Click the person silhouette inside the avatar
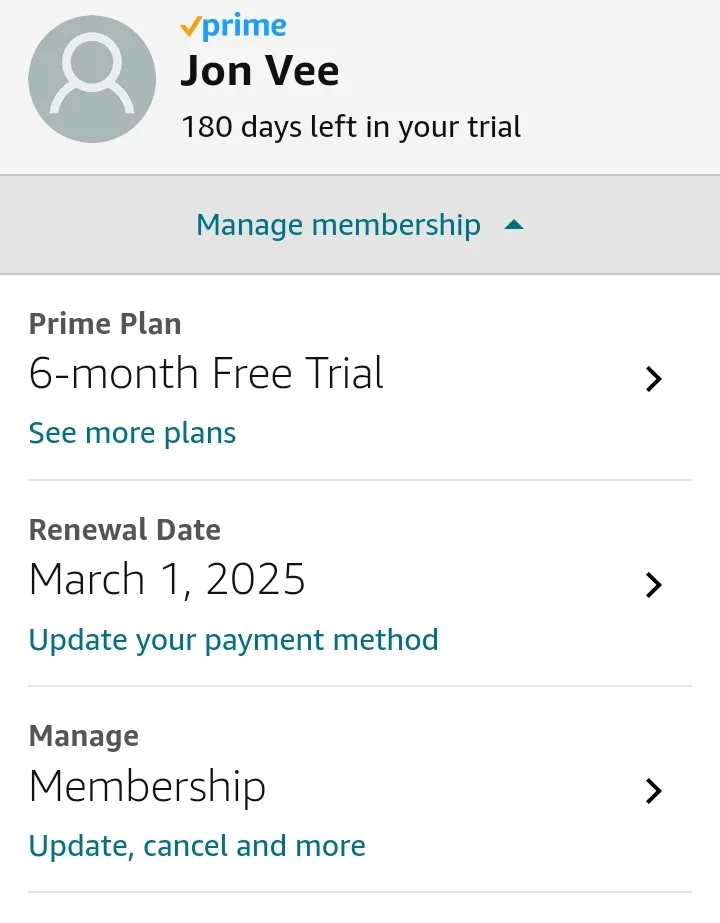This screenshot has width=720, height=923. coord(92,73)
